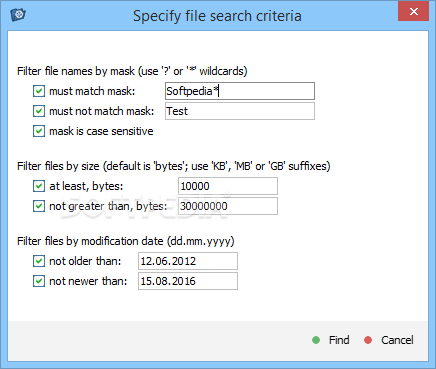Click the date field '15.08.2016'
This screenshot has height=369, width=436.
click(188, 281)
